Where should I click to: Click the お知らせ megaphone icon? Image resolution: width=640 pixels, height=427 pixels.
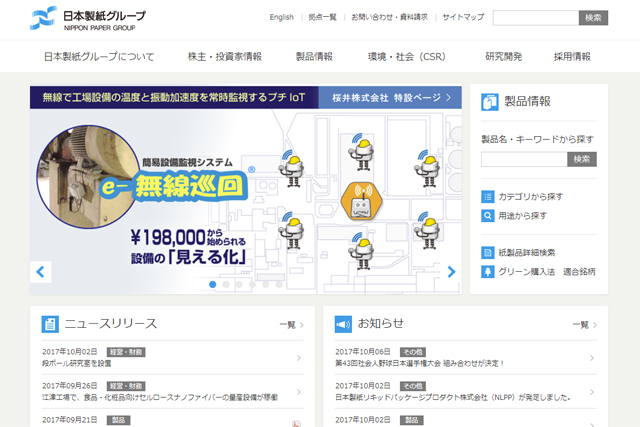tap(343, 324)
